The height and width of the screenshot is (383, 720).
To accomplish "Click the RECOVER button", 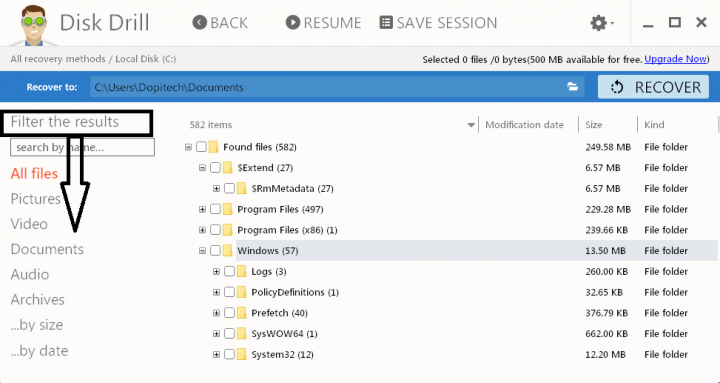I will pos(654,87).
